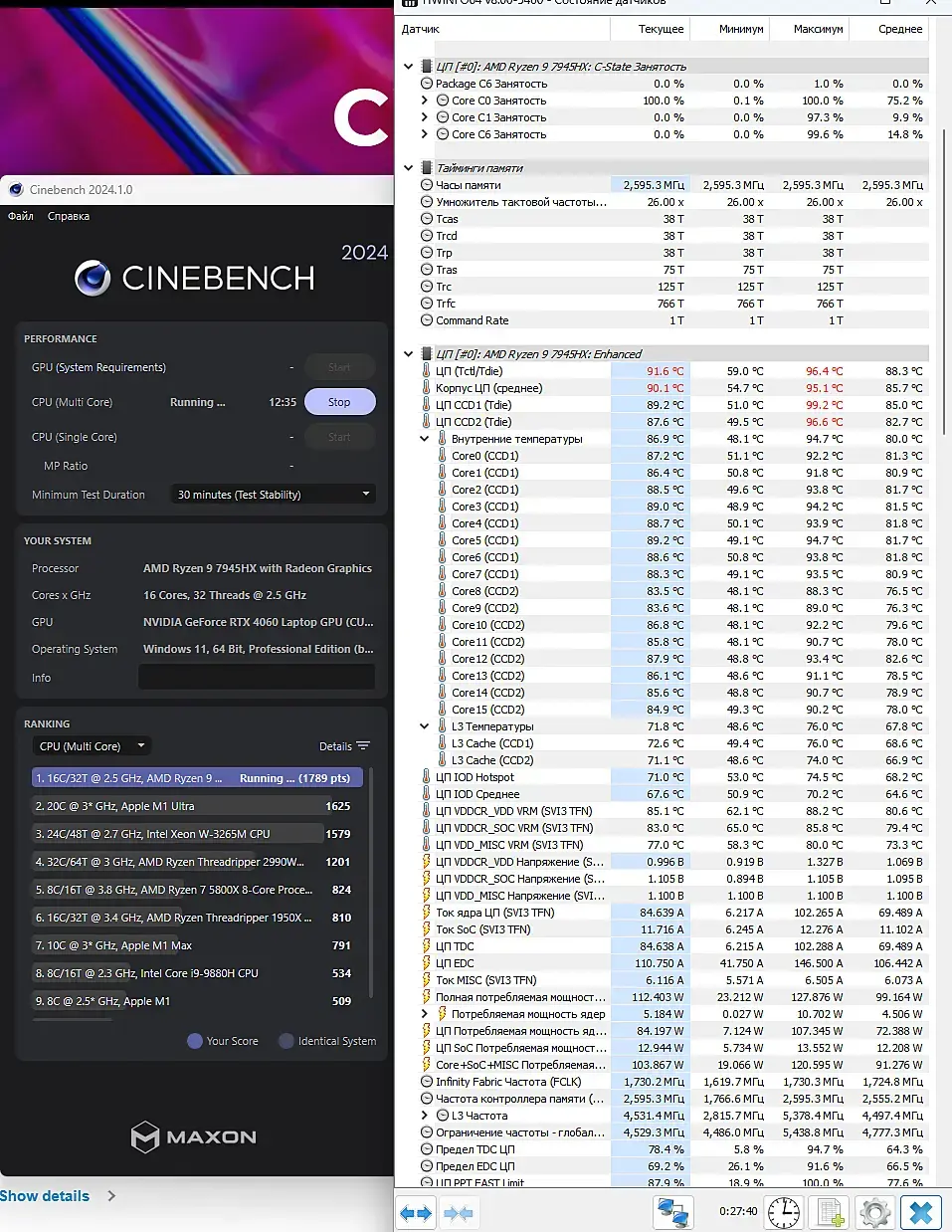Viewport: 952px width, 1232px height.
Task: Click the clock reset timer icon in HWiNFO
Action: click(x=784, y=1212)
